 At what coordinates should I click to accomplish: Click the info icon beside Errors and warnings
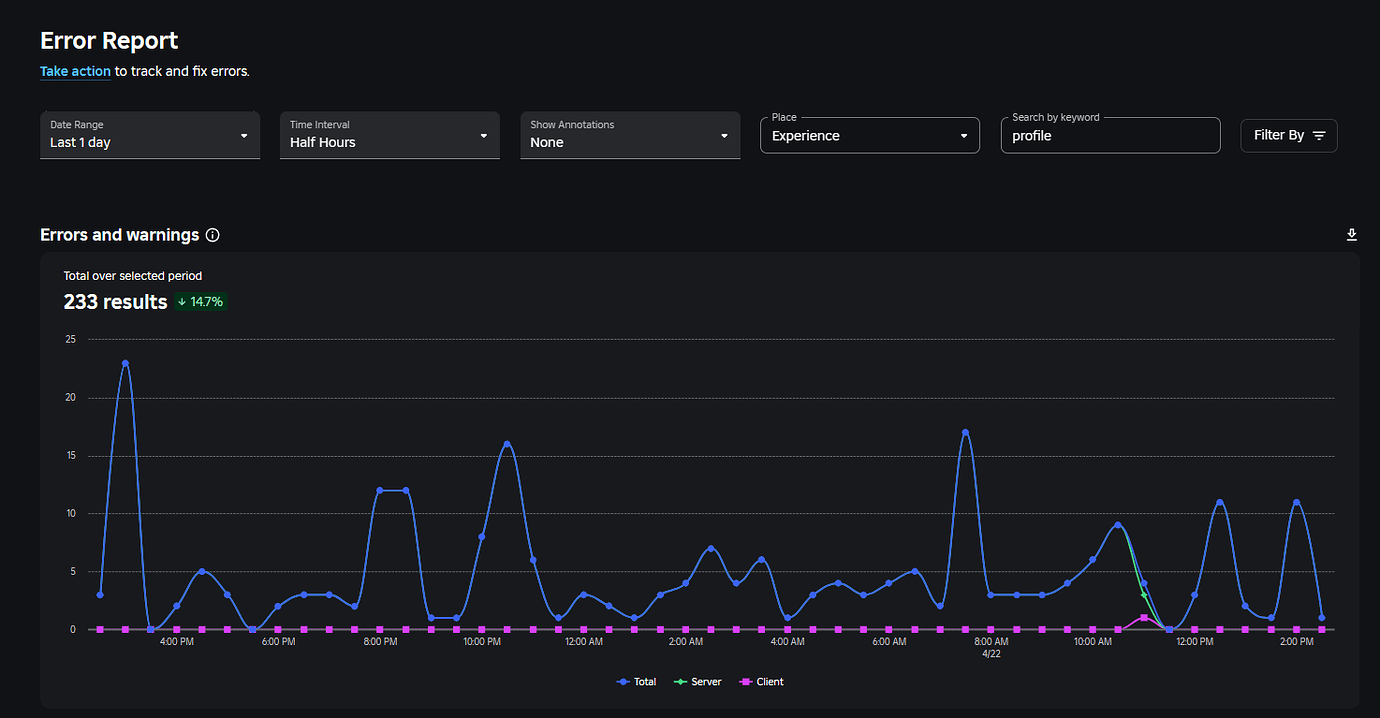[212, 234]
